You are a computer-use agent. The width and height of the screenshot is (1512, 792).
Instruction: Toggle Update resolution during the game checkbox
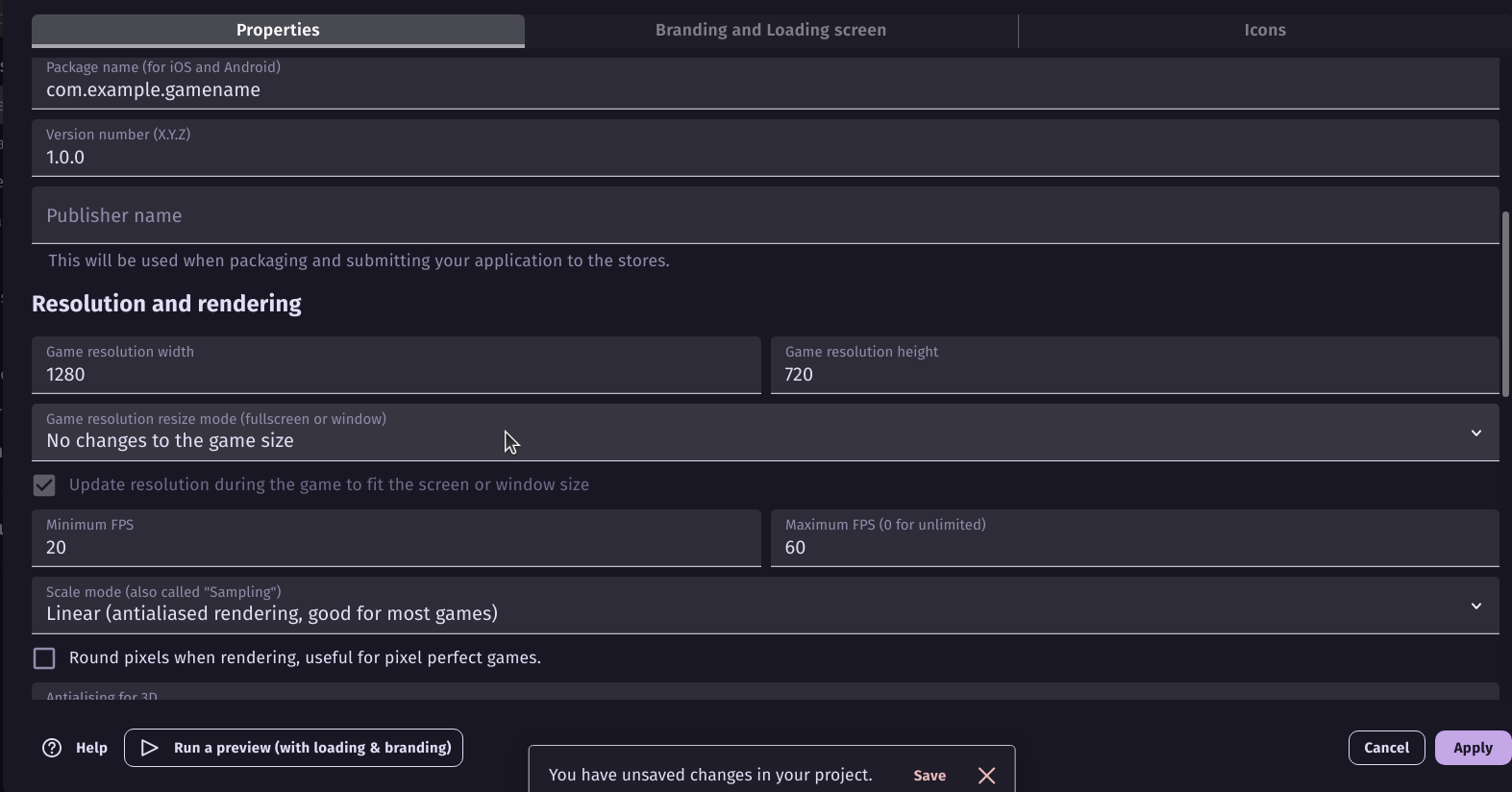[x=44, y=485]
